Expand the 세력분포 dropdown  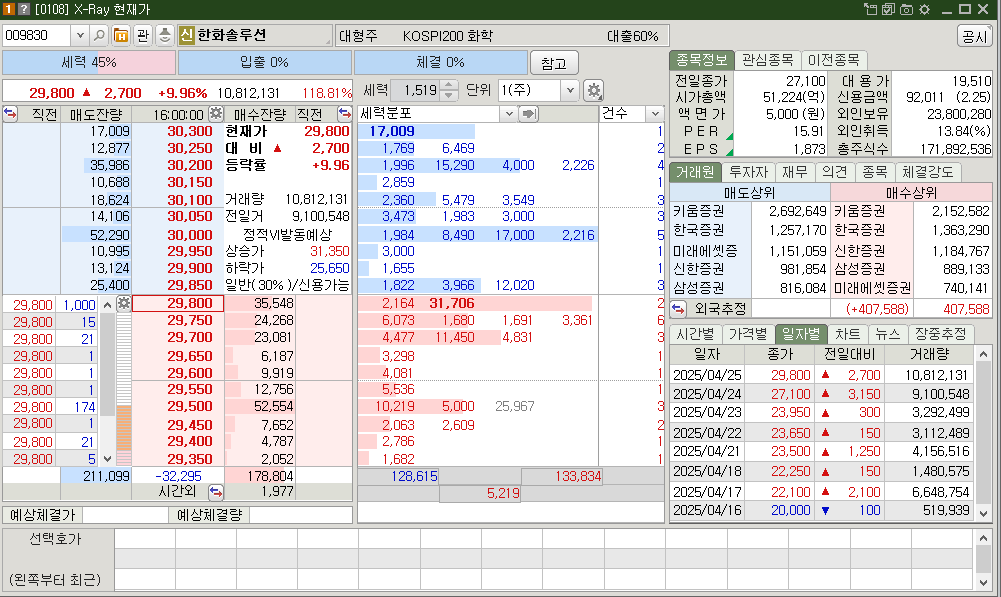click(509, 114)
